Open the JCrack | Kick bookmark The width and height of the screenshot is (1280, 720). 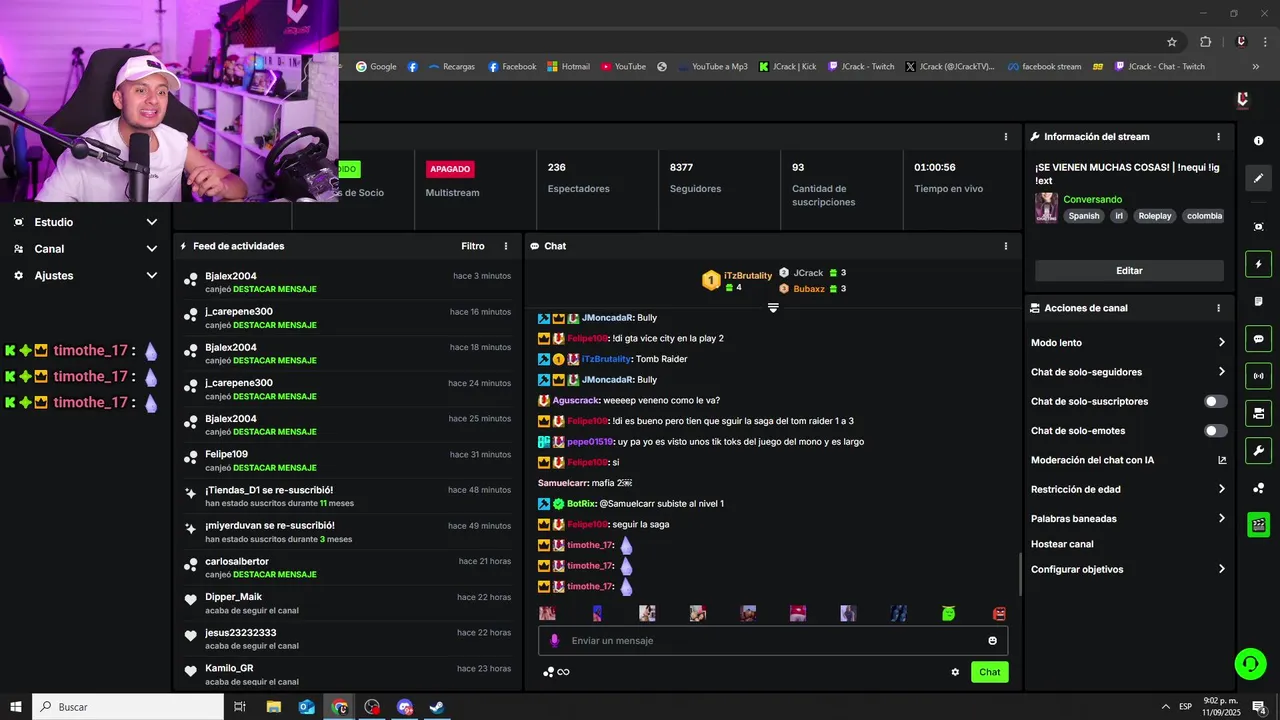point(787,67)
